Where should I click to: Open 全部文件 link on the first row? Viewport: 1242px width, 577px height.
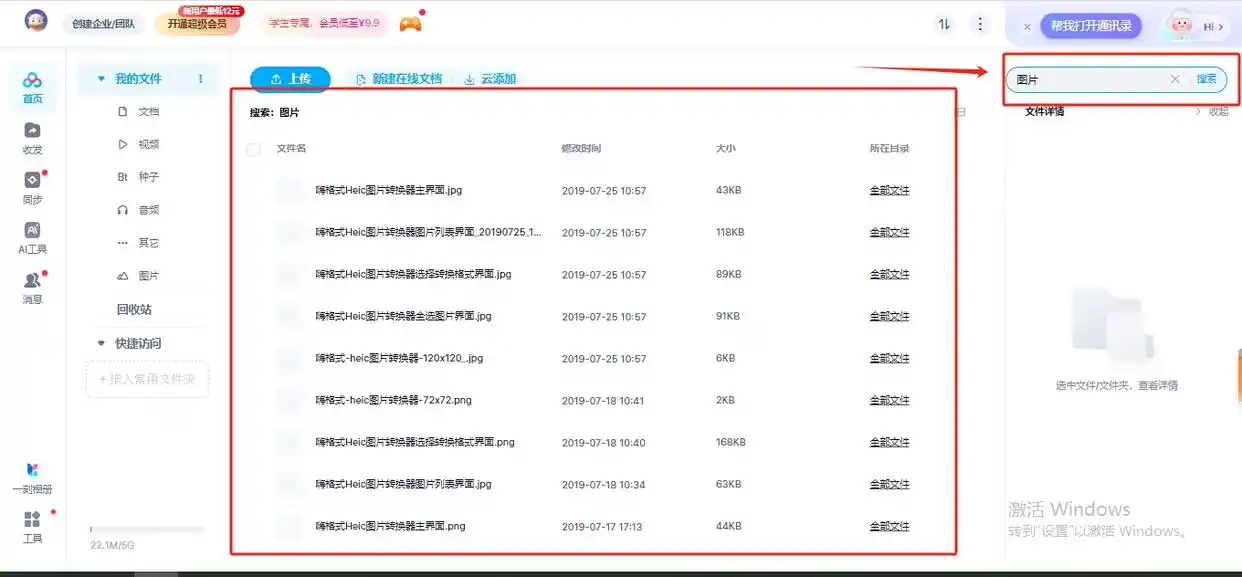coord(889,189)
